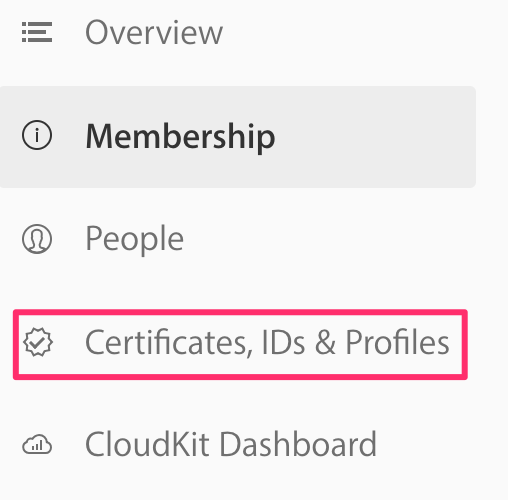
Task: Click the word "Dashboard" in the sidebar
Action: point(298,444)
